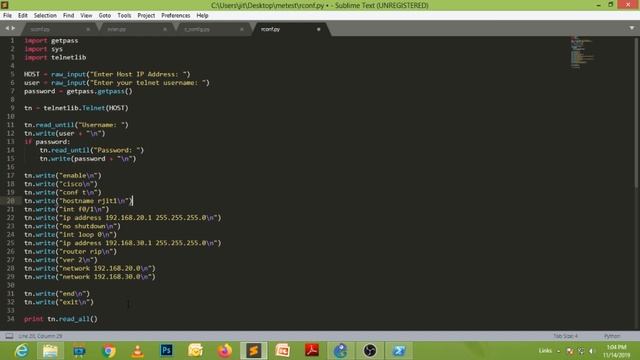This screenshot has width=640, height=360.
Task: Open OBS Studio from the taskbar
Action: point(370,351)
